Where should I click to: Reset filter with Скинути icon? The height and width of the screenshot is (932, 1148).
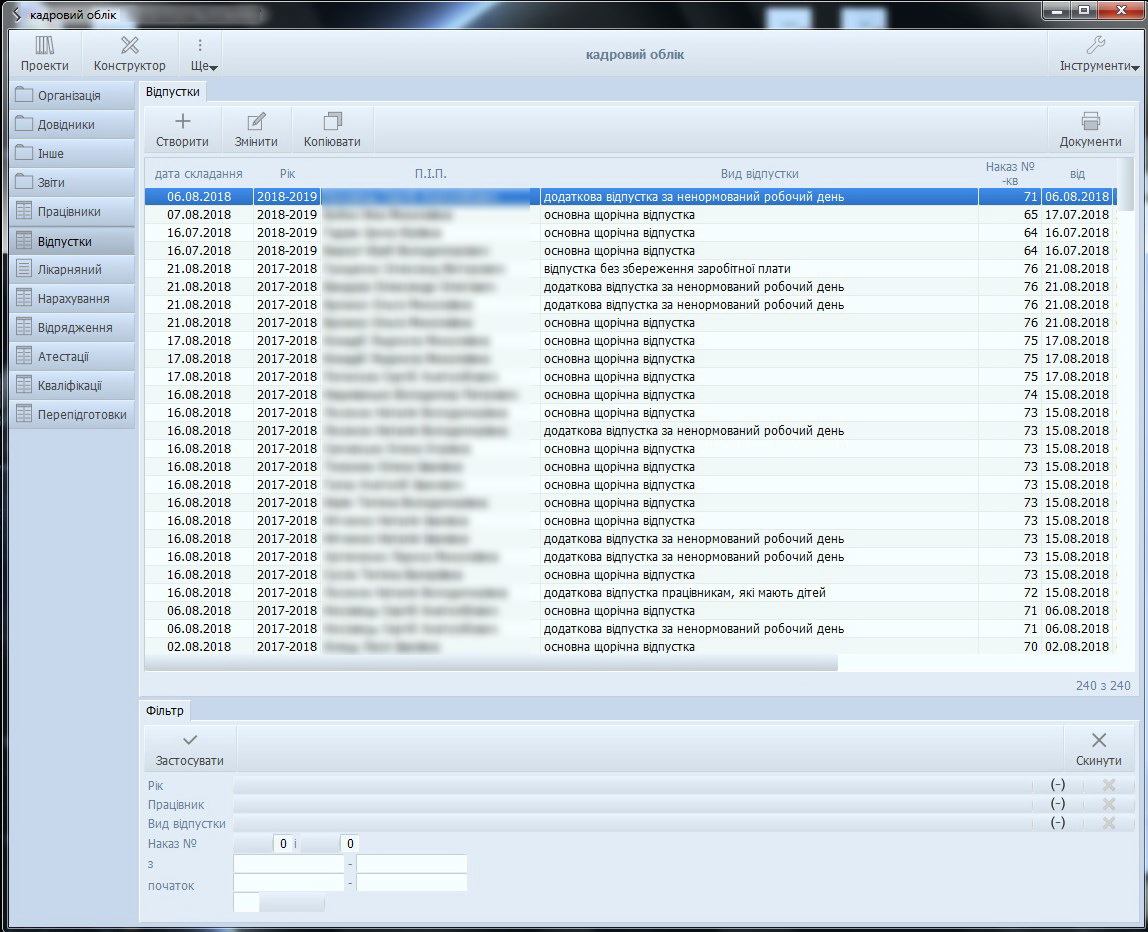[x=1098, y=741]
